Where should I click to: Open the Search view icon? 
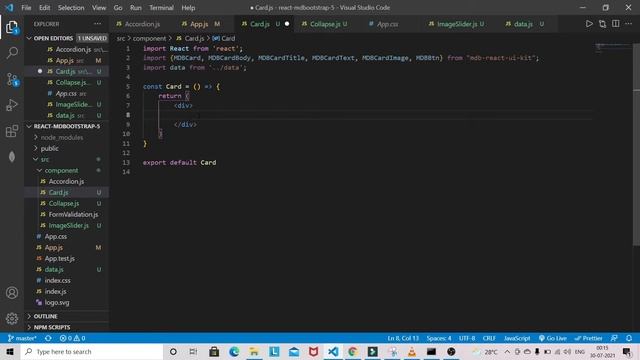click(12, 53)
